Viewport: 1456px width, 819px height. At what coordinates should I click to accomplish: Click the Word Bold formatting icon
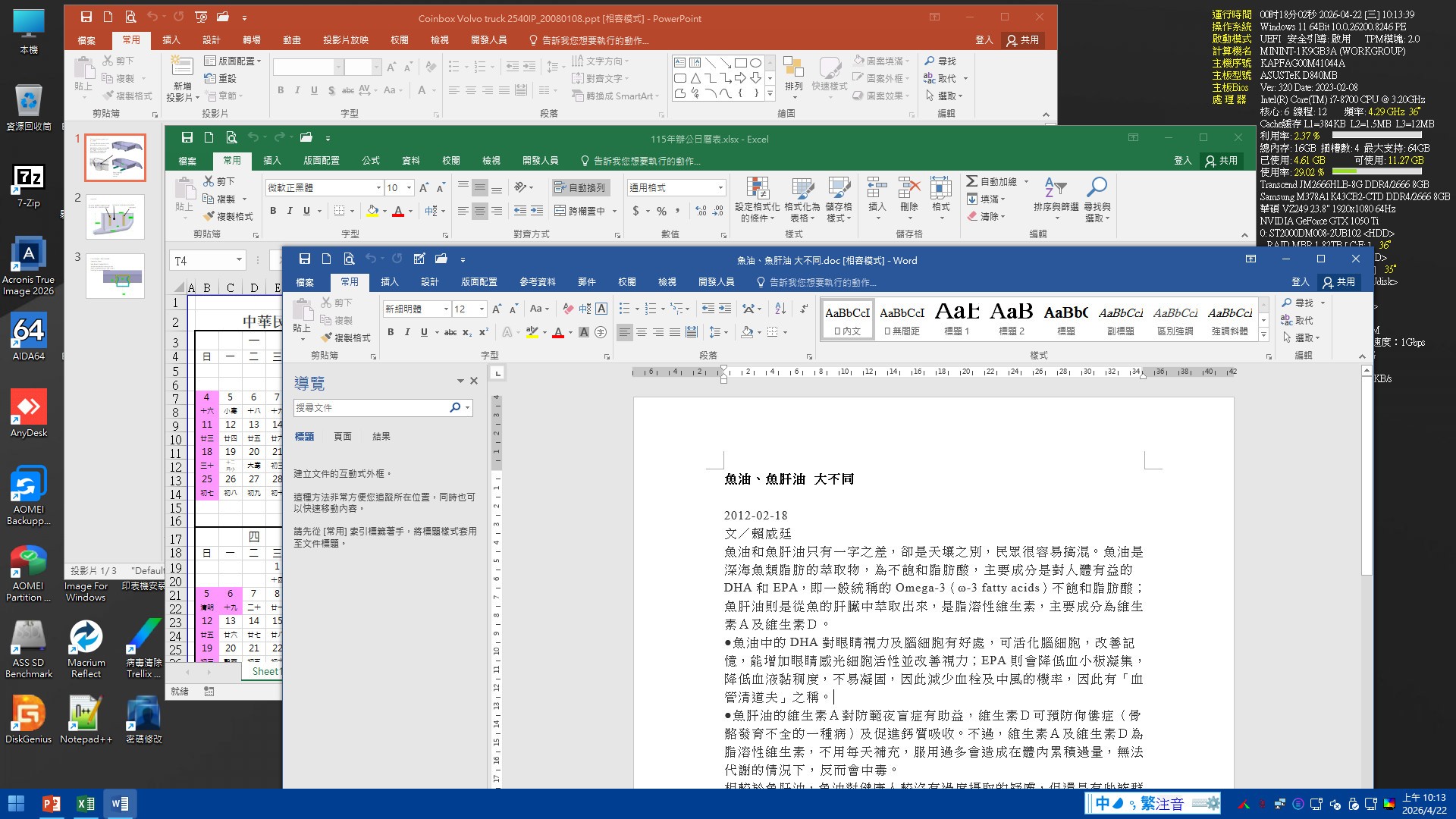coord(391,332)
